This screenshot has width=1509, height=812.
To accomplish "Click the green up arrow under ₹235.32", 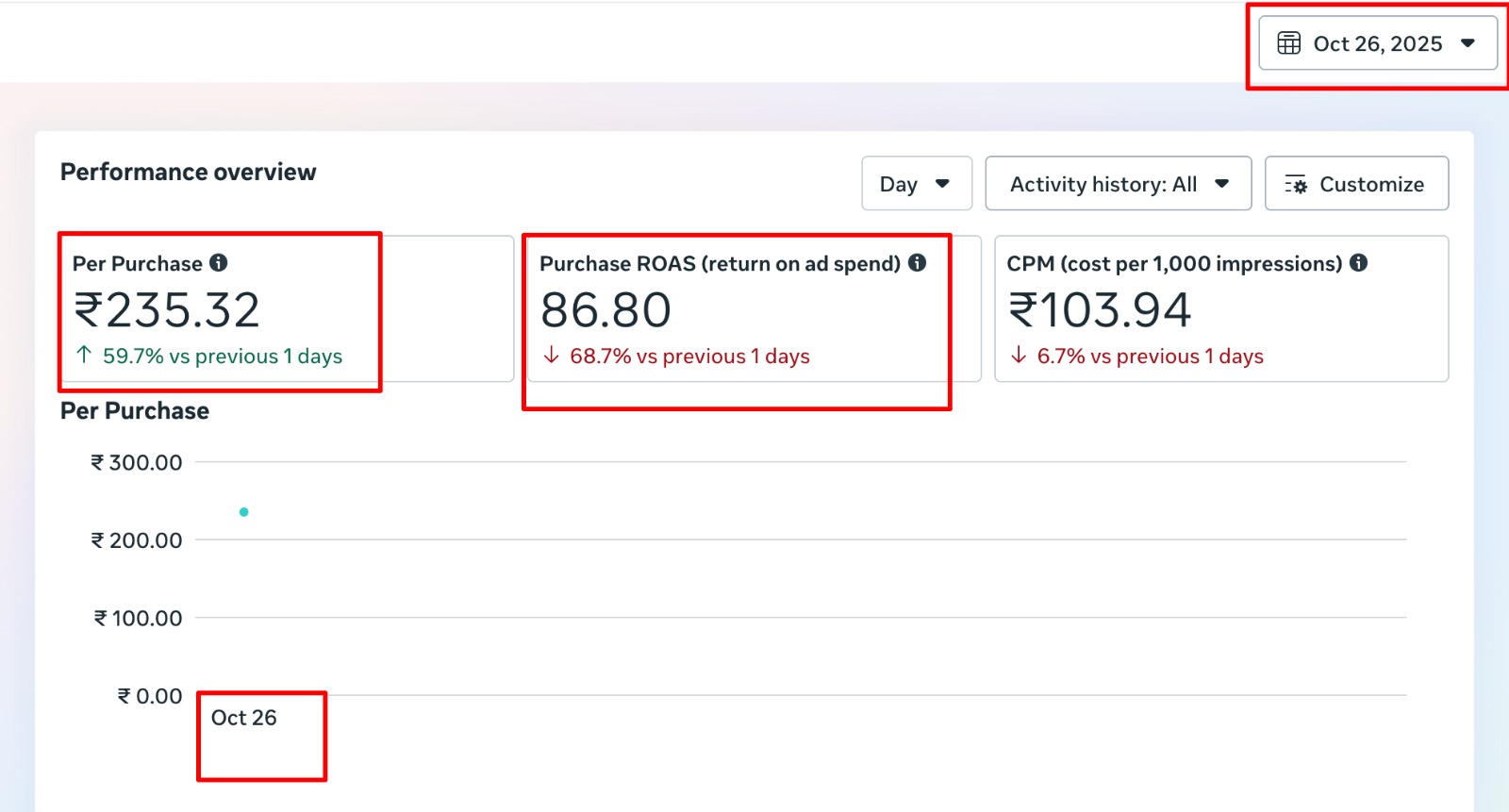I will point(84,355).
